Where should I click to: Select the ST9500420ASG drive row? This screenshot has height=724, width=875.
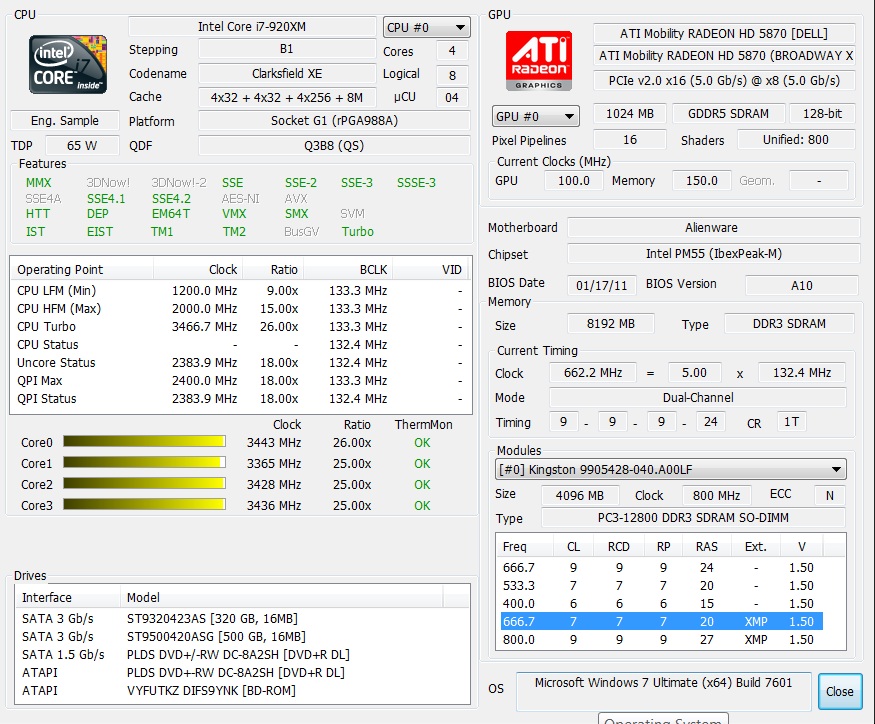click(242, 636)
